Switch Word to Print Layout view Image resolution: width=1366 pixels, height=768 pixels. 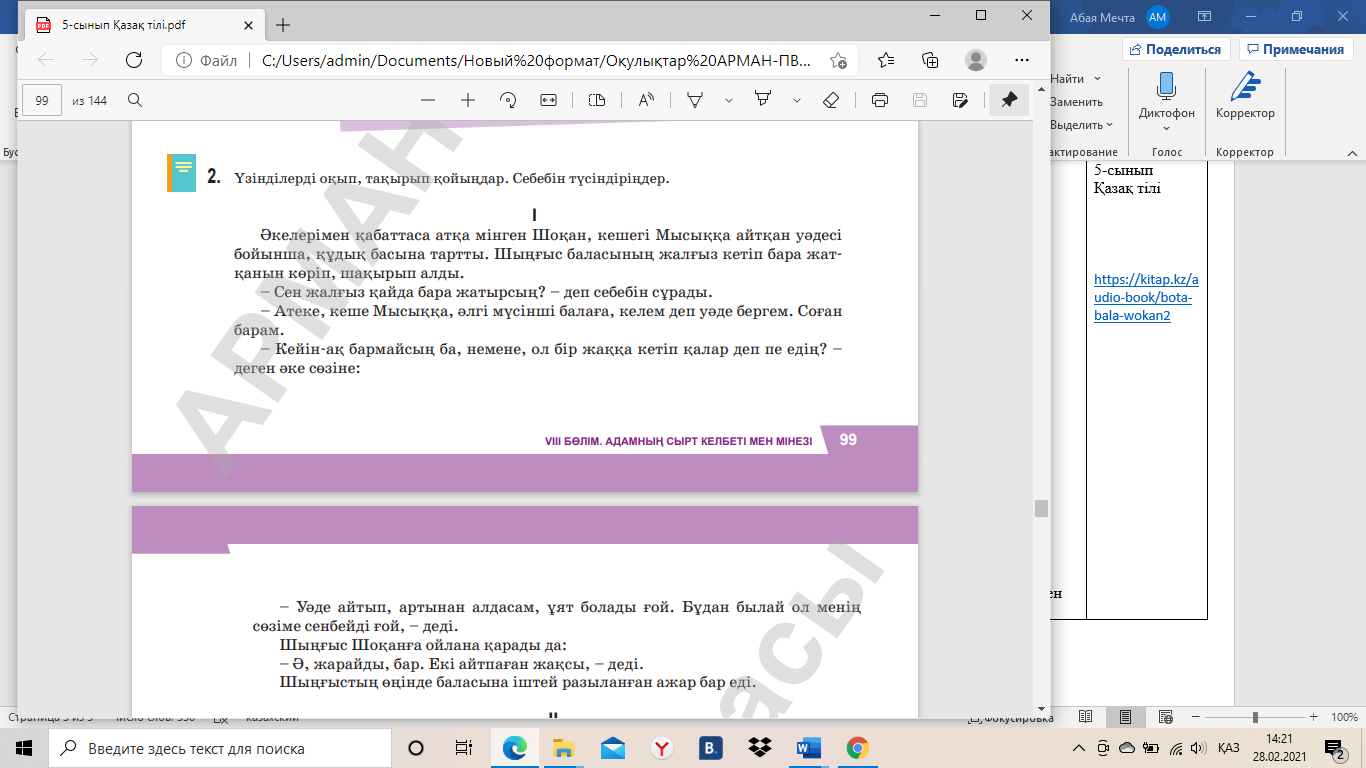1125,718
